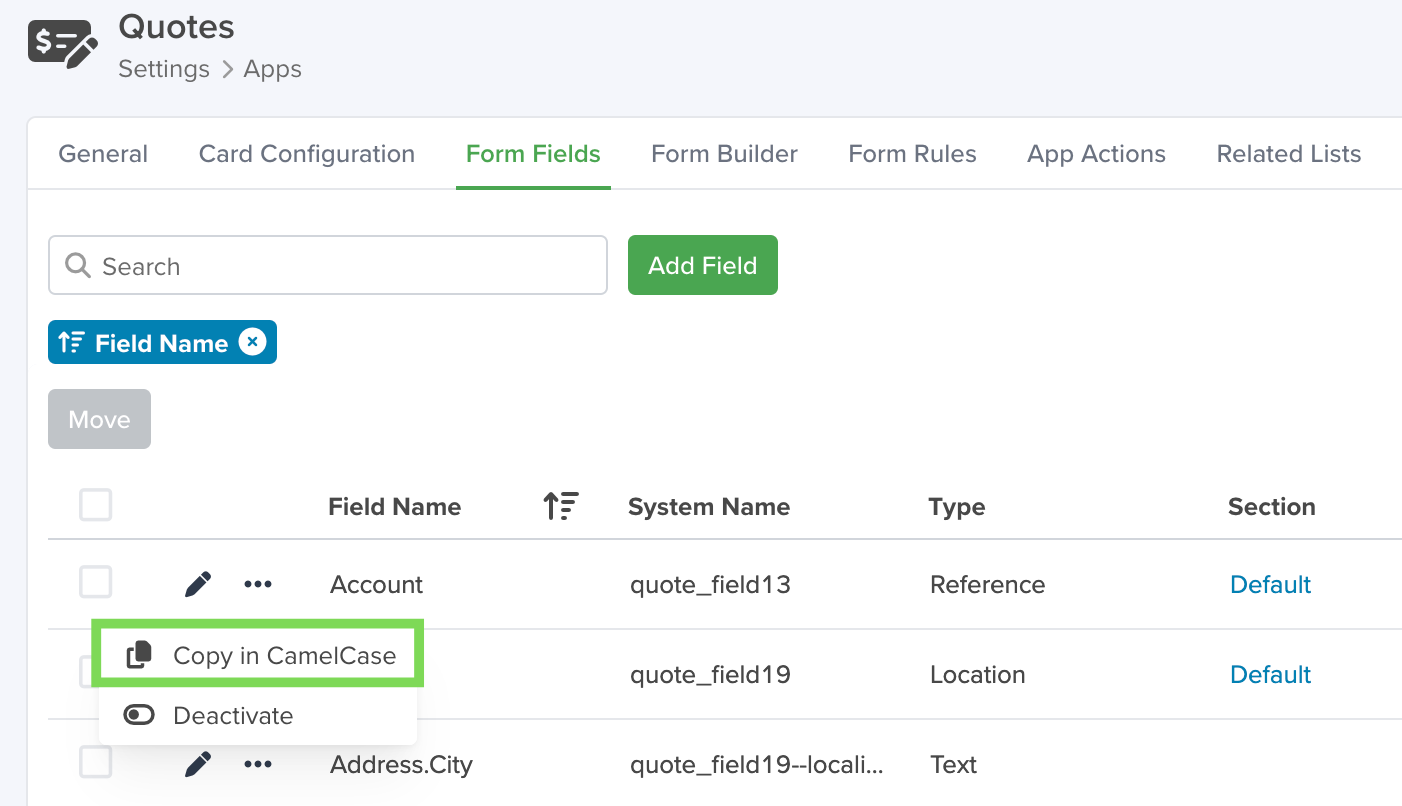Click the Quotes page title
This screenshot has height=806, width=1402.
point(177,27)
